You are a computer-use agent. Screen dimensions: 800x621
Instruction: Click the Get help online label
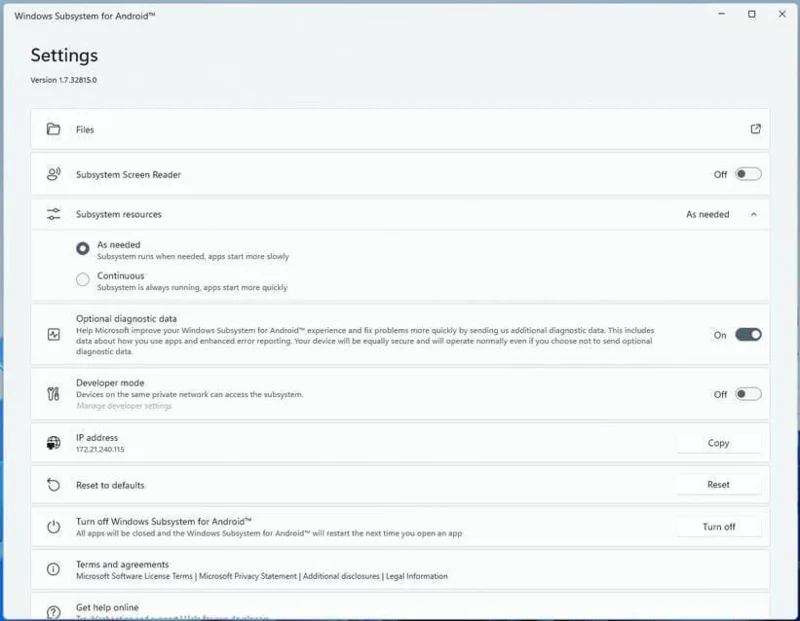(x=107, y=607)
